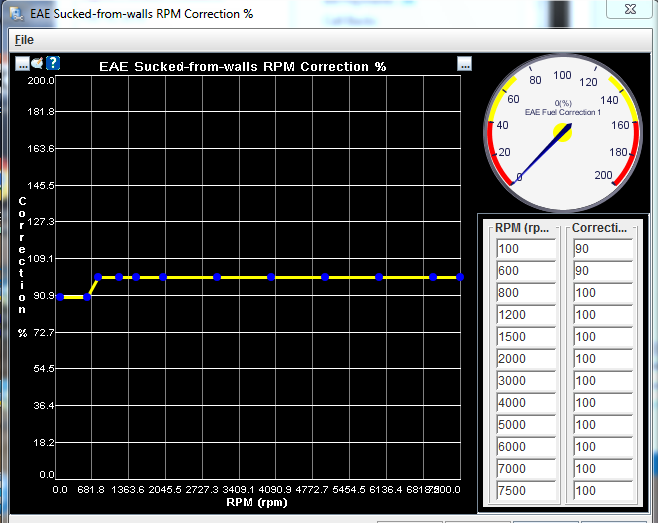Click the Correction field beside 100 RPM
The height and width of the screenshot is (523, 658).
[602, 249]
